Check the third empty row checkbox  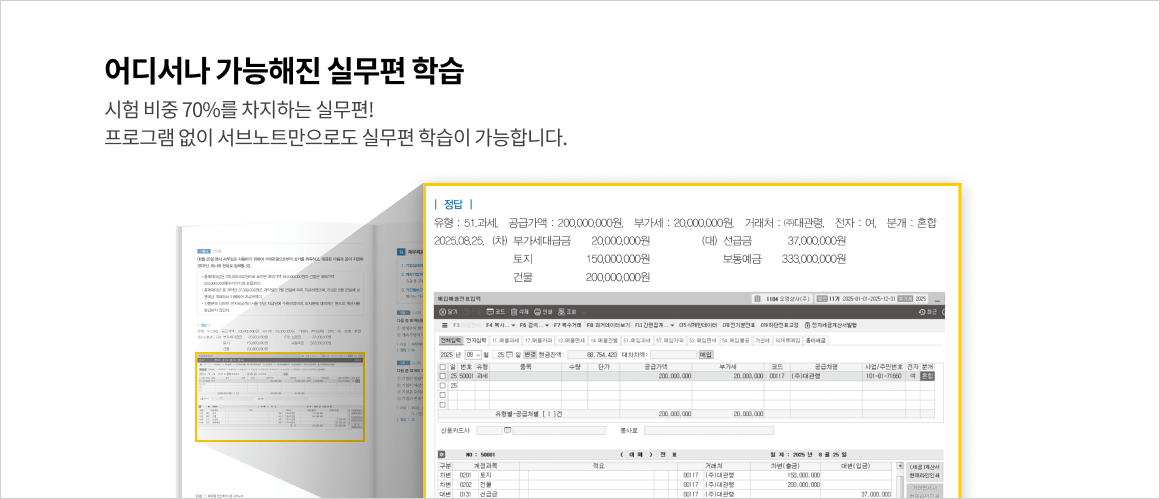(442, 396)
